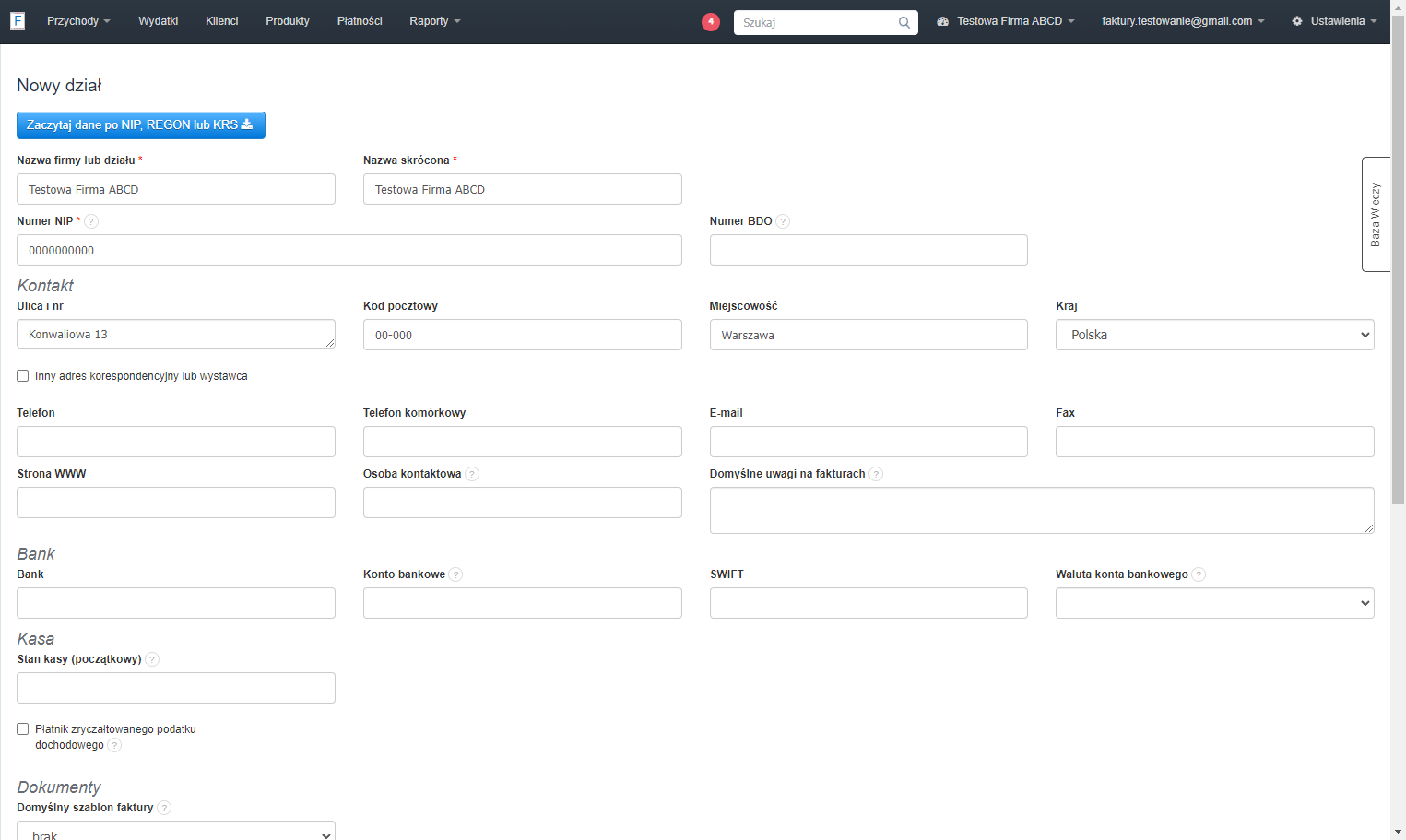Show help for Stan kasy (początkowy)
The height and width of the screenshot is (840, 1406).
coord(152,659)
